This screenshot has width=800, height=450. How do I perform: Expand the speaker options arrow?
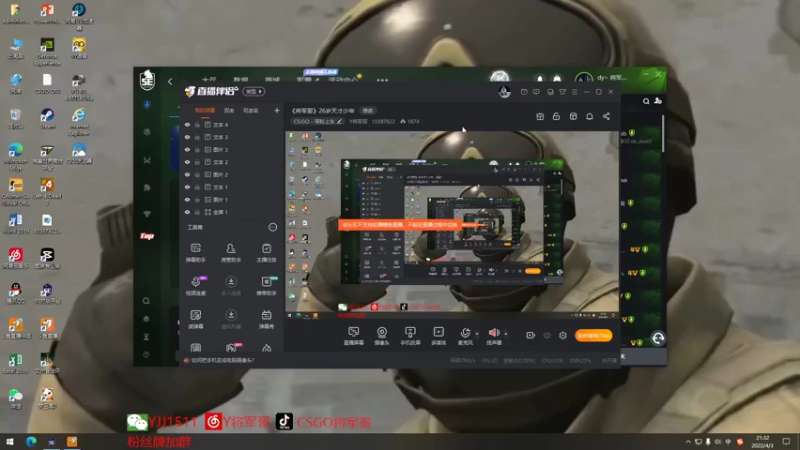[x=506, y=334]
